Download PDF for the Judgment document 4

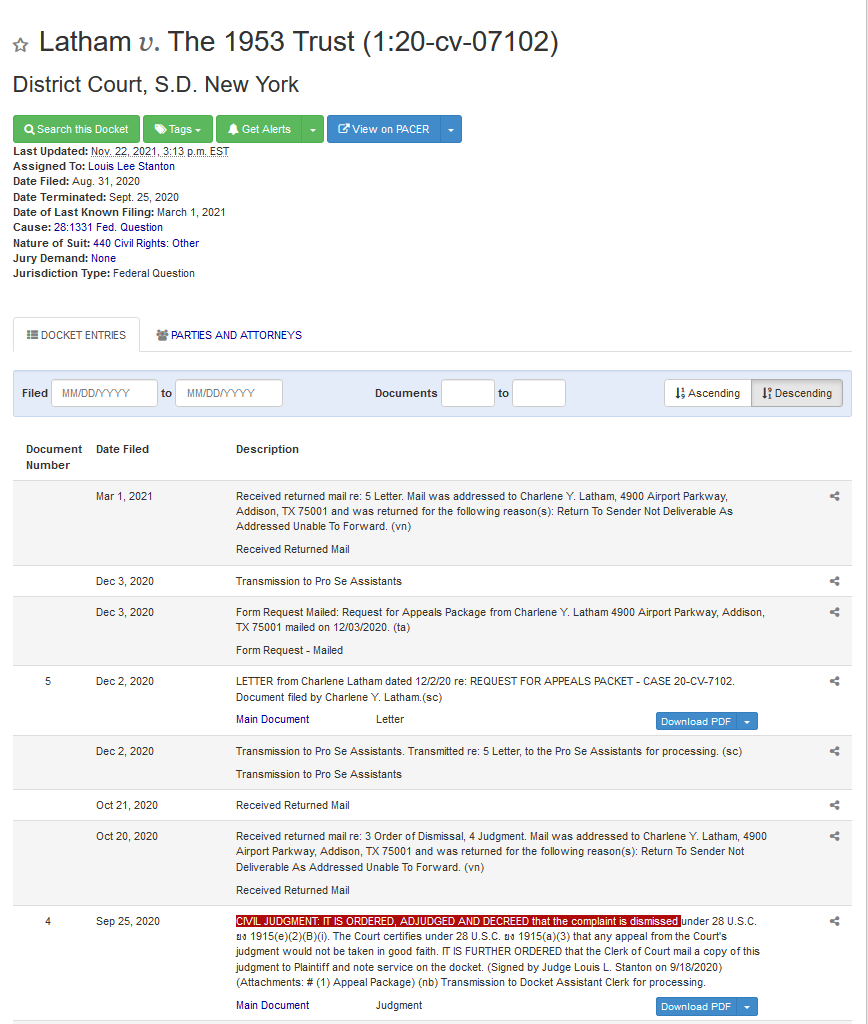click(696, 1006)
